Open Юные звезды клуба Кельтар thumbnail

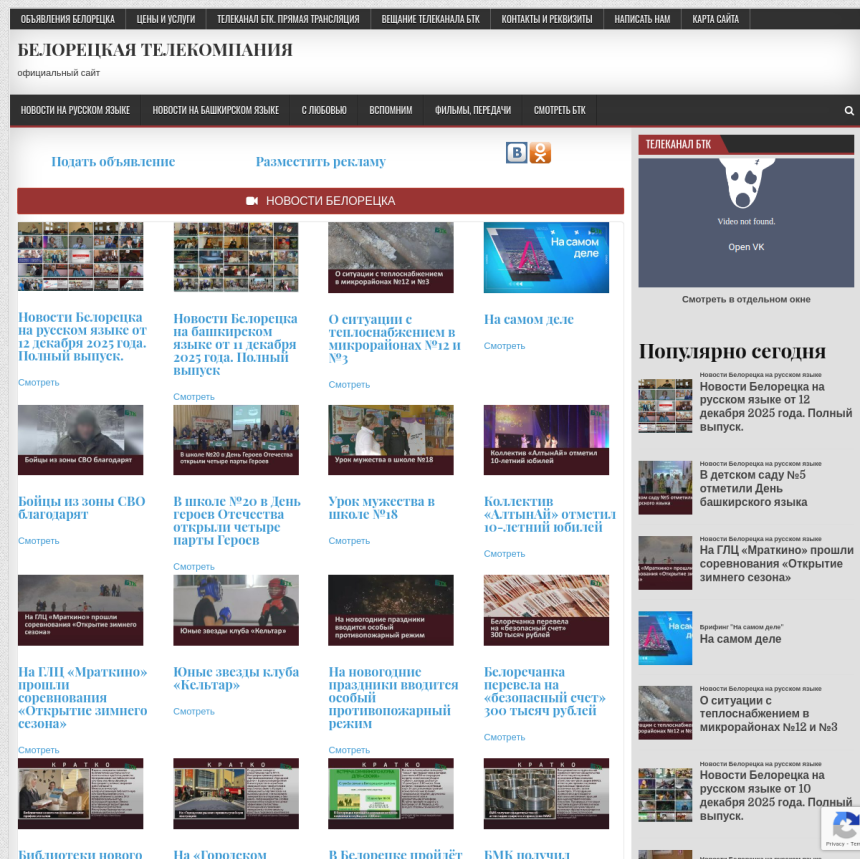[236, 610]
